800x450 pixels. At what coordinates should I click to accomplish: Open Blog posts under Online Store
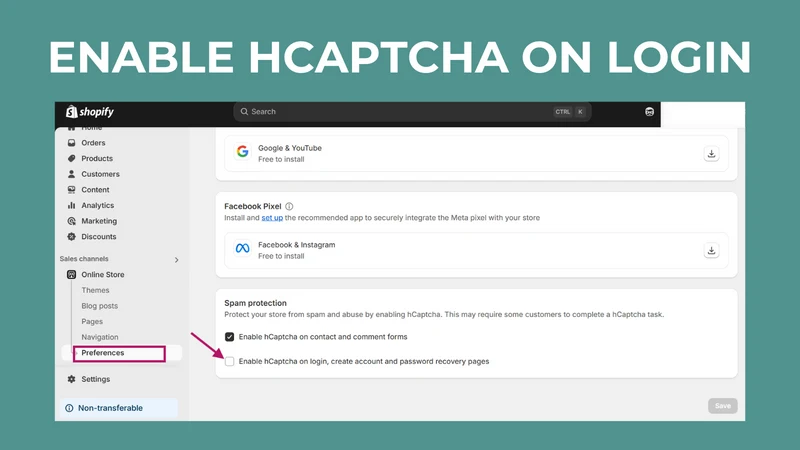click(x=99, y=306)
